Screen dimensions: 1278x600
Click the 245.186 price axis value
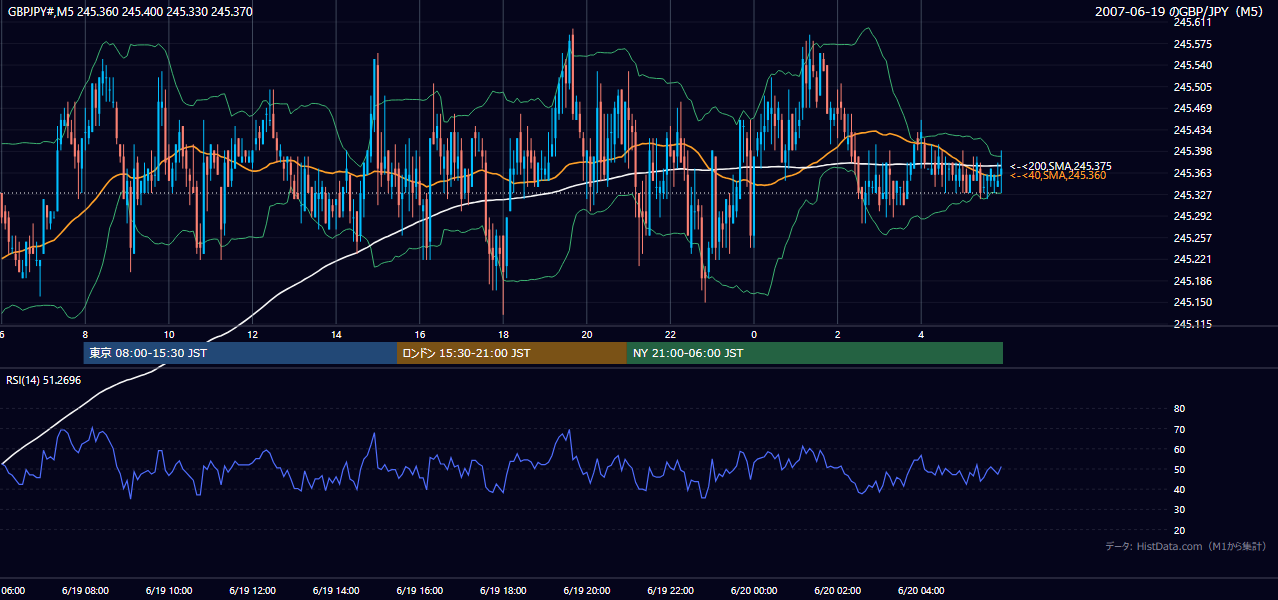pyautogui.click(x=1192, y=281)
